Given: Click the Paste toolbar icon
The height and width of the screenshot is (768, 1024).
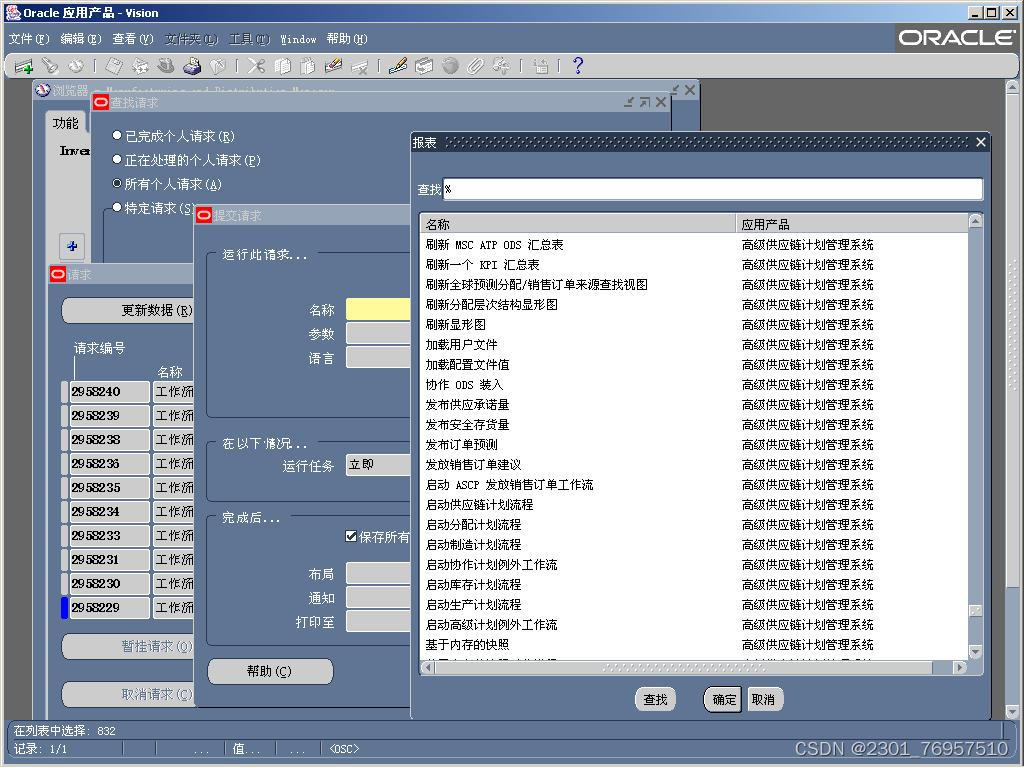Looking at the screenshot, I should (308, 66).
